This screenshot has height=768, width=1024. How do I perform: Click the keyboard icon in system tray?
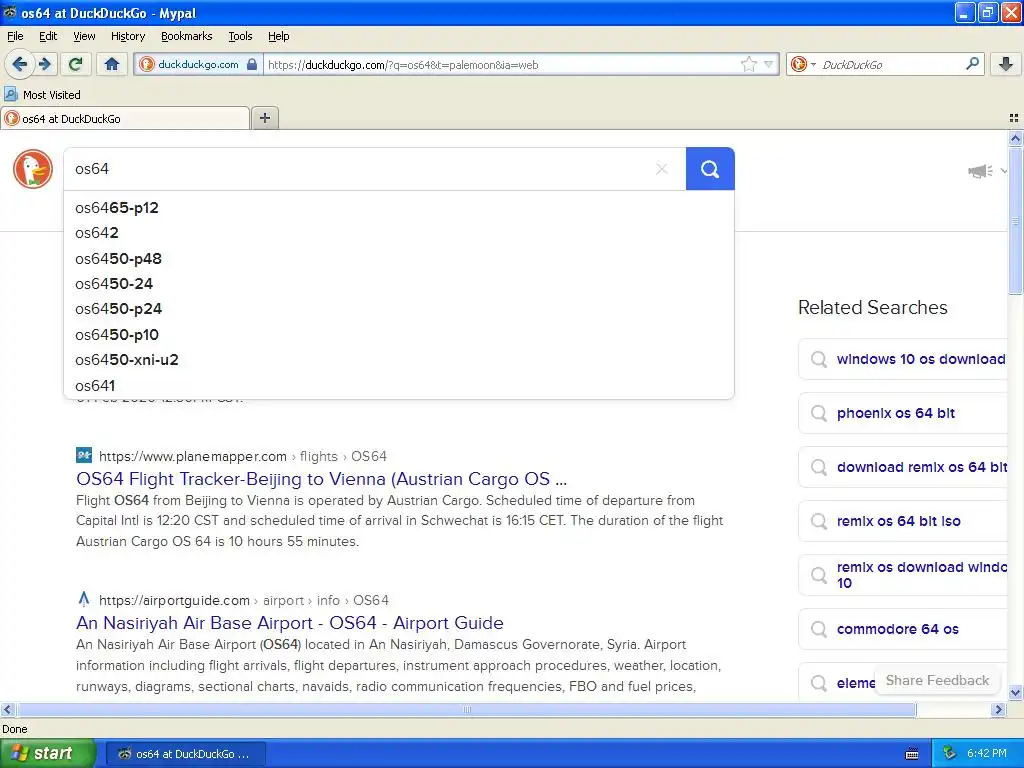(x=912, y=754)
